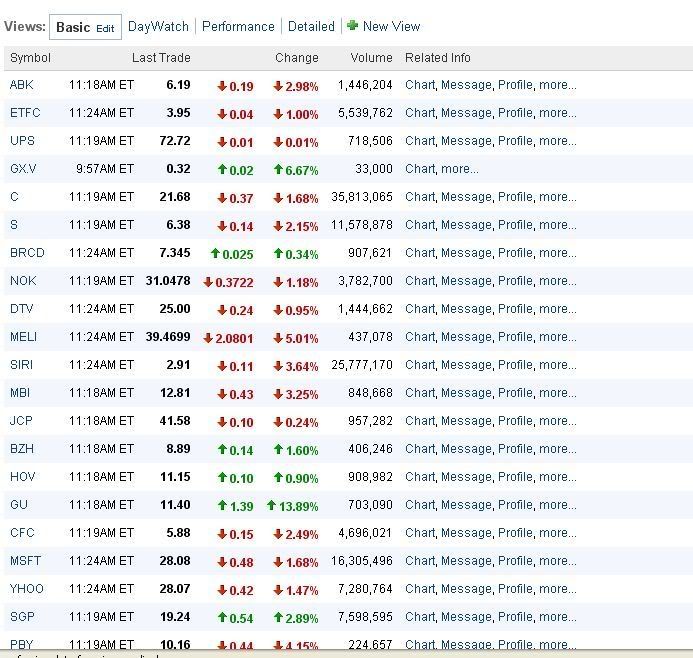Click the red down arrow beside MSFT 0.48
Image resolution: width=693 pixels, height=658 pixels.
click(x=222, y=562)
